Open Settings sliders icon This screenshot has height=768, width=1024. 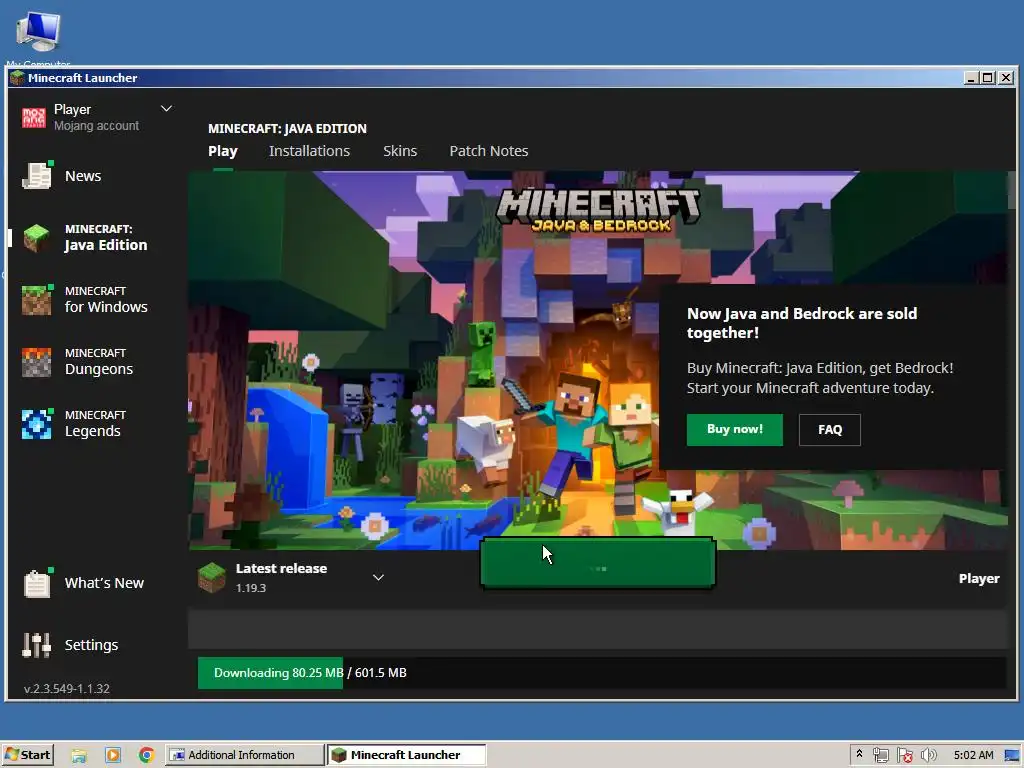[x=37, y=645]
